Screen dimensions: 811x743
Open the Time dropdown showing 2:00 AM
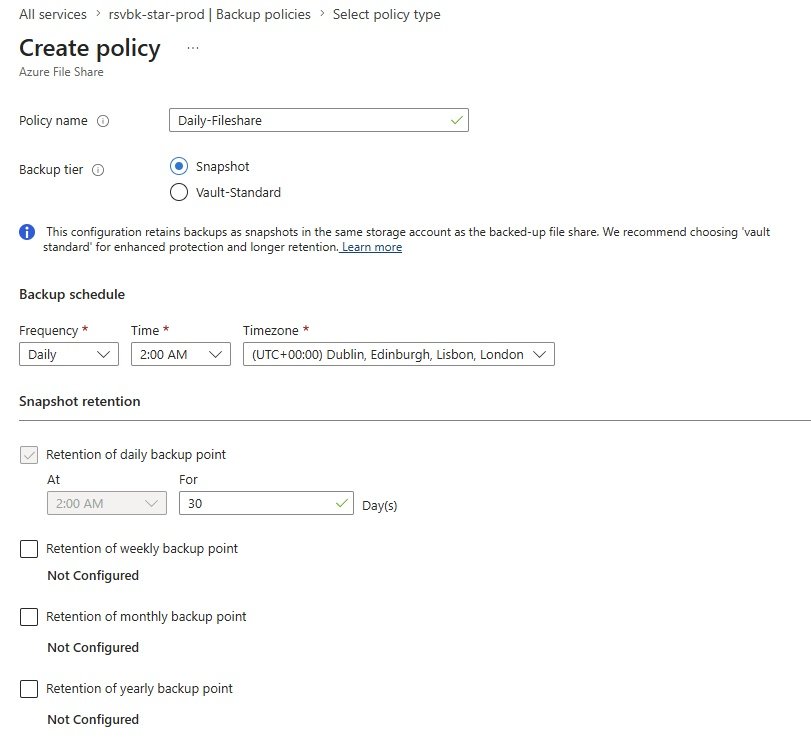point(181,354)
